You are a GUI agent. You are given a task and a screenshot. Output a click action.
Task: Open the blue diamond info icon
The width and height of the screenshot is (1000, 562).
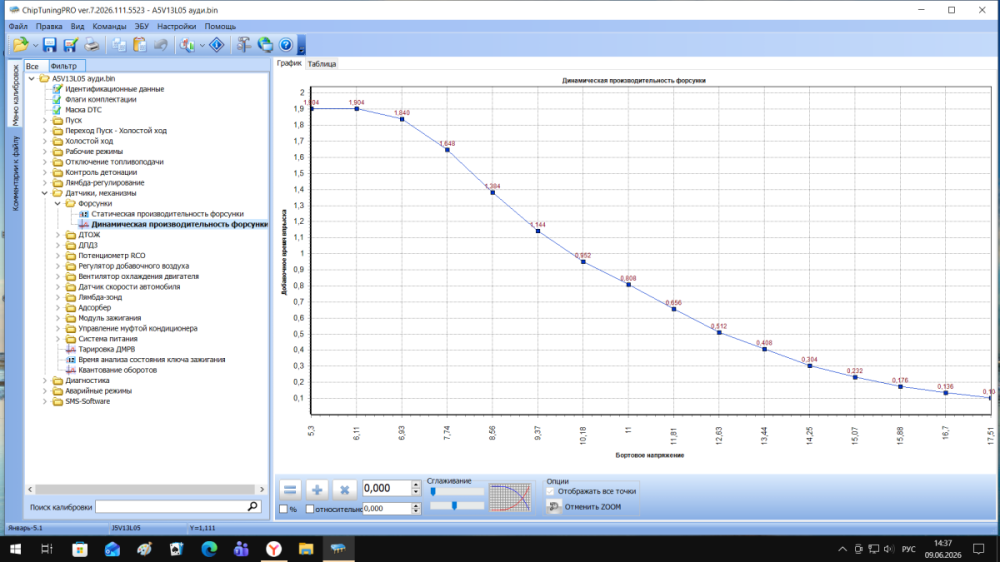[217, 45]
